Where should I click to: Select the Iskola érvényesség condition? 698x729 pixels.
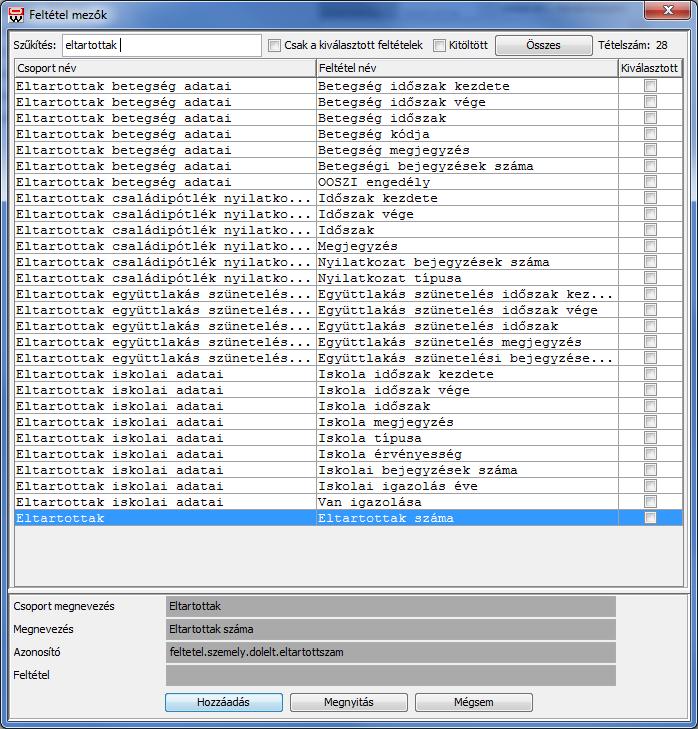coord(349,454)
